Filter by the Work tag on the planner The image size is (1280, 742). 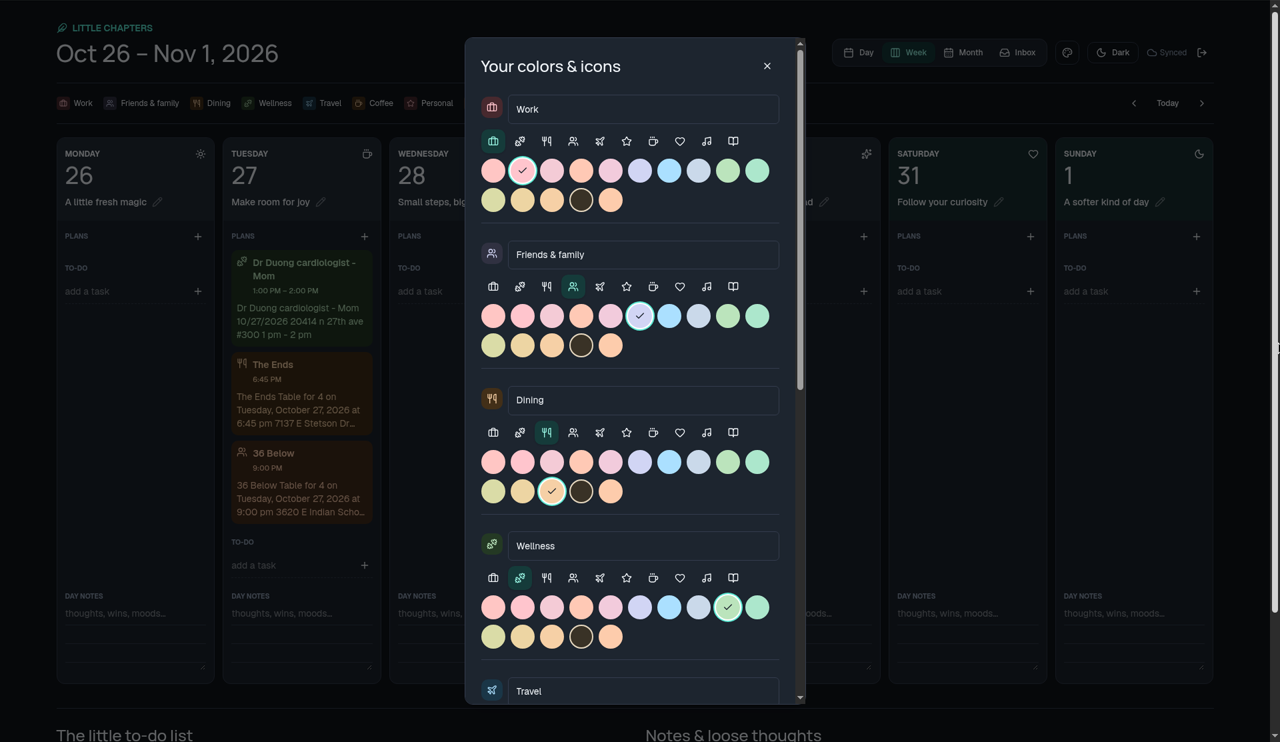pos(76,103)
